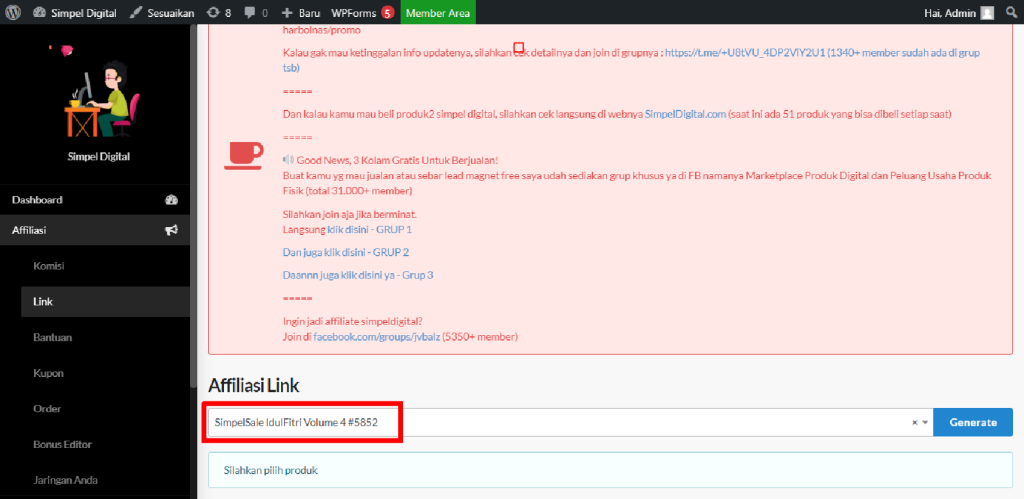The width and height of the screenshot is (1024, 499).
Task: Click the Affiliasi megaphone icon
Action: coord(172,230)
